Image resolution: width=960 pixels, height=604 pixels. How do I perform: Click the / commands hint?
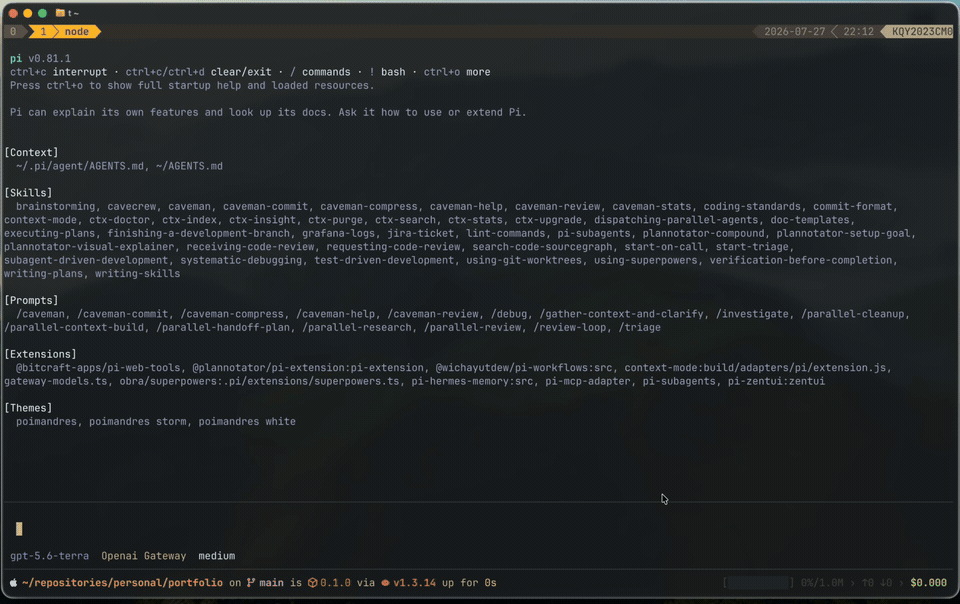tap(320, 72)
